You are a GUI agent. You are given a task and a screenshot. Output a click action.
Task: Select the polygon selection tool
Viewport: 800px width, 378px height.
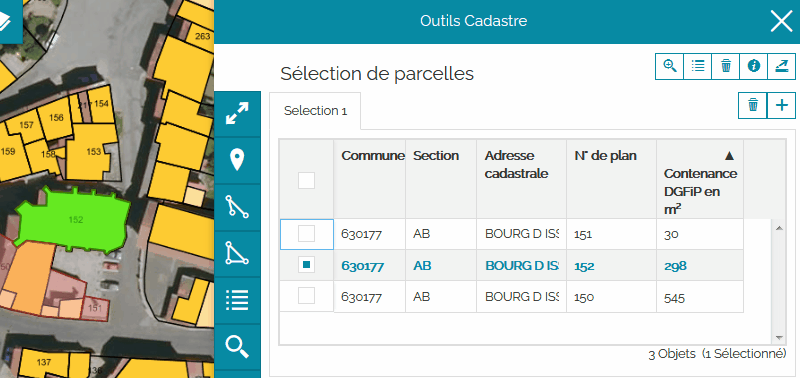click(237, 254)
